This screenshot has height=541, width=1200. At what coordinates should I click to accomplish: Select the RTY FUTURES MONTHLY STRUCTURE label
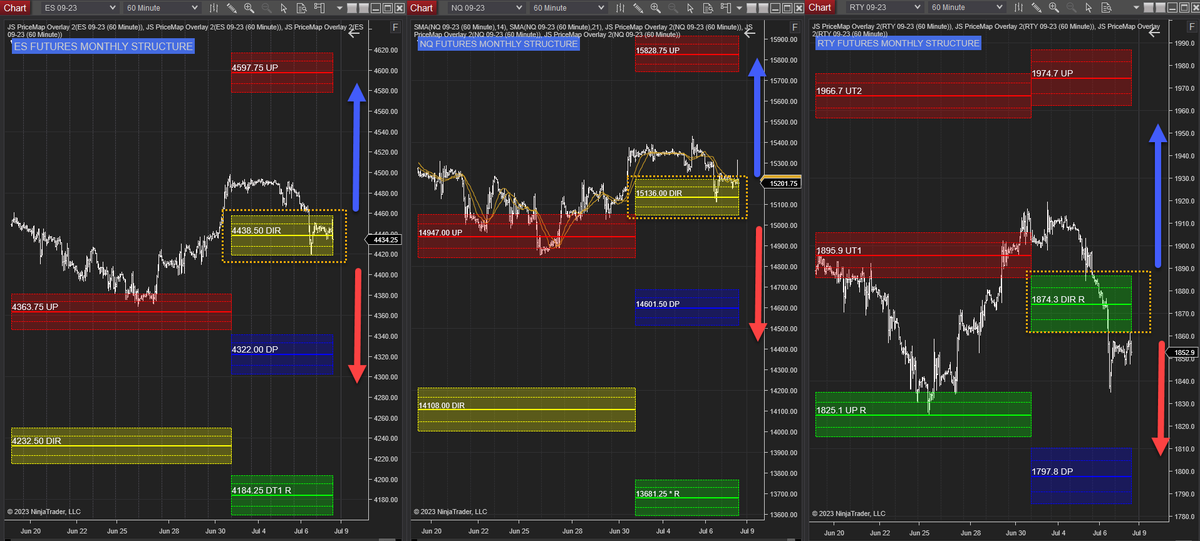click(898, 43)
